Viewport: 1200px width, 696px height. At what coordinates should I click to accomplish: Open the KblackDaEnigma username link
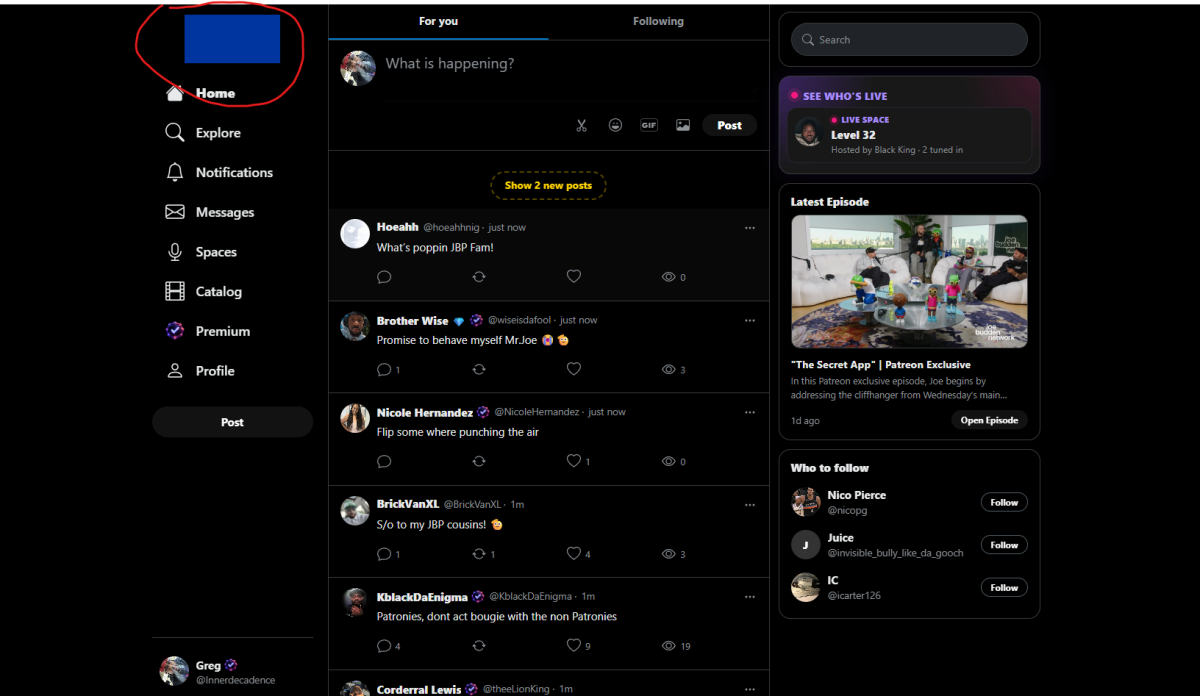[x=422, y=597]
